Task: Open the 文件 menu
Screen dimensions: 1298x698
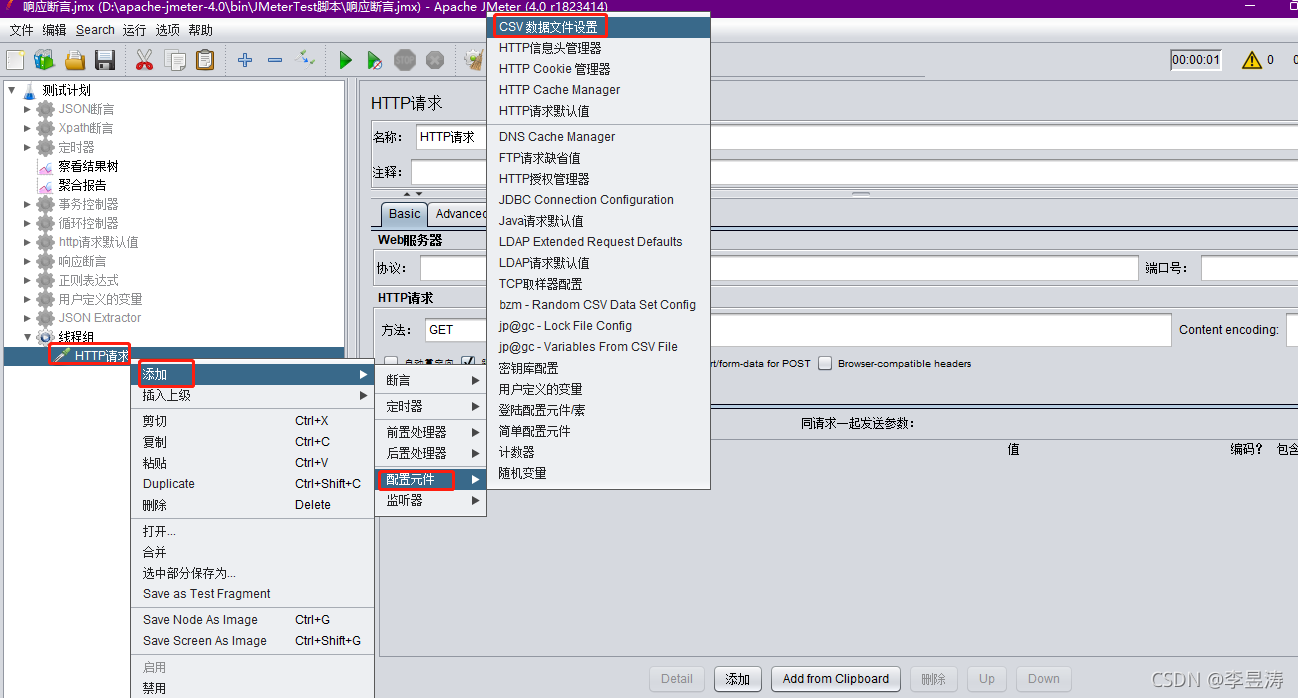Action: (x=21, y=30)
